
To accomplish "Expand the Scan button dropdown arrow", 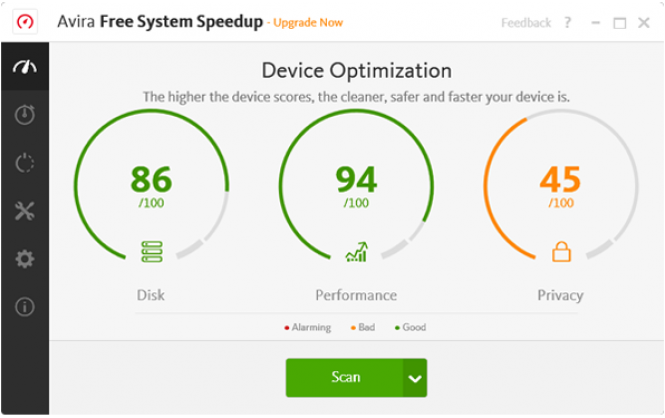I will (x=415, y=378).
